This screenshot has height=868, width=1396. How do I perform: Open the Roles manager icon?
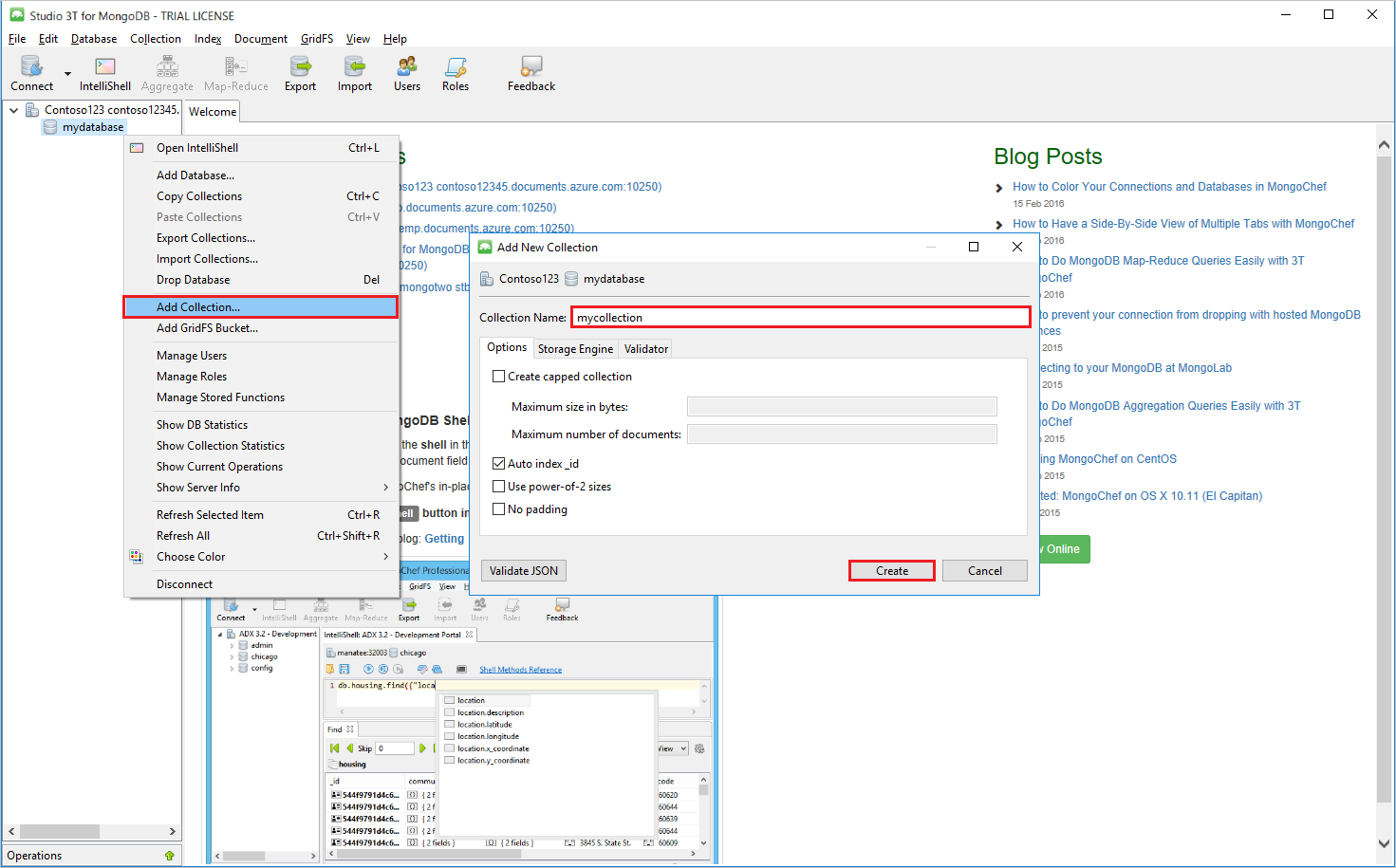click(456, 71)
